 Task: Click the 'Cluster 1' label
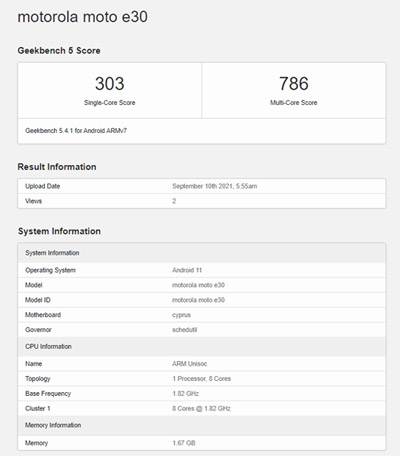point(38,408)
